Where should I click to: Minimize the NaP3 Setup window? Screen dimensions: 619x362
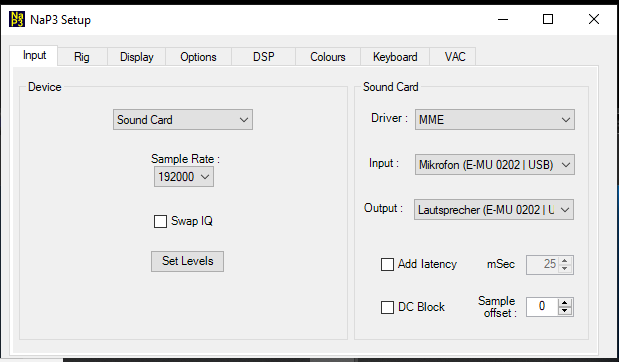pos(503,19)
